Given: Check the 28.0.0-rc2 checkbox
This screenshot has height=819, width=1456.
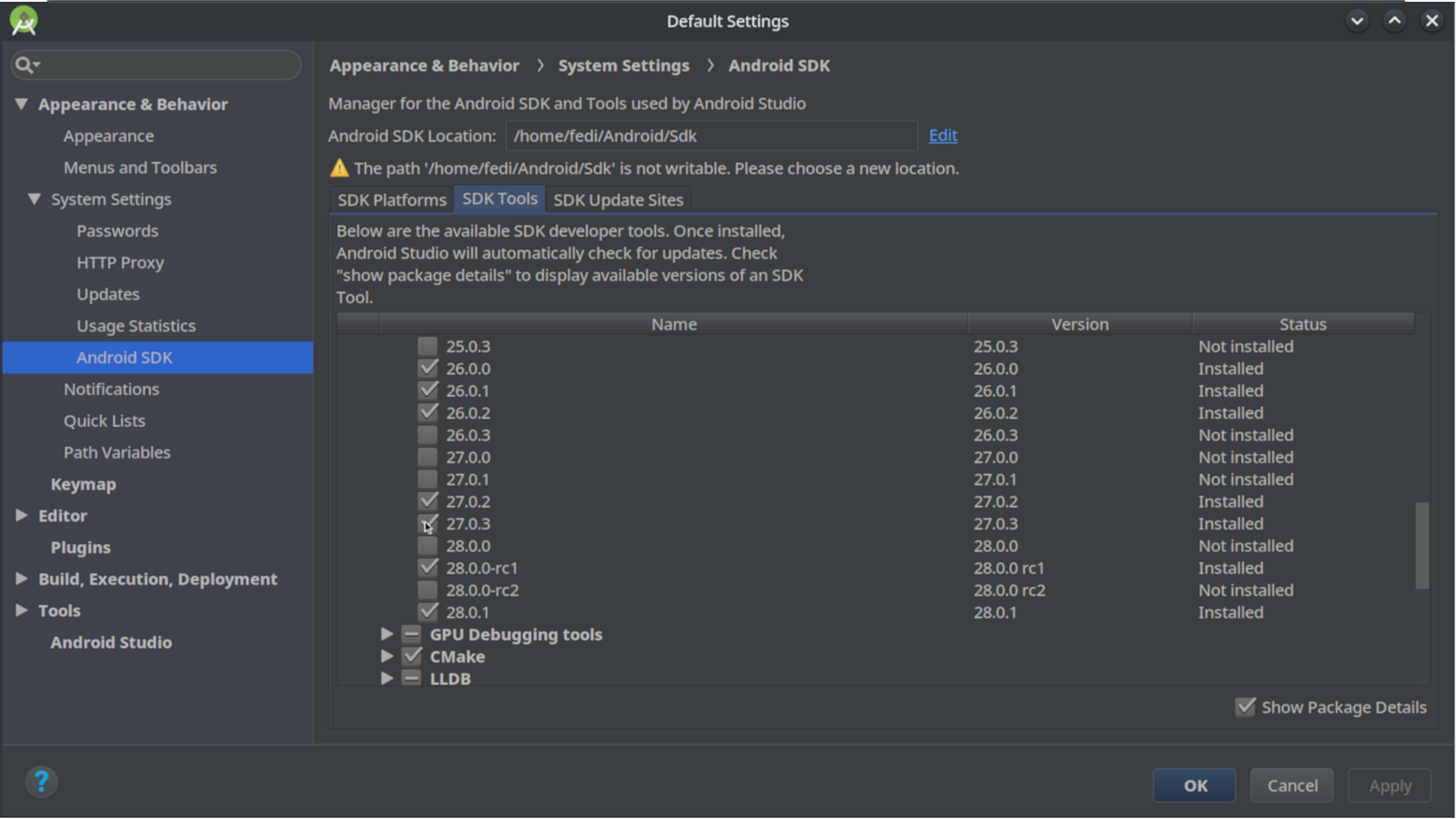Looking at the screenshot, I should (x=428, y=590).
